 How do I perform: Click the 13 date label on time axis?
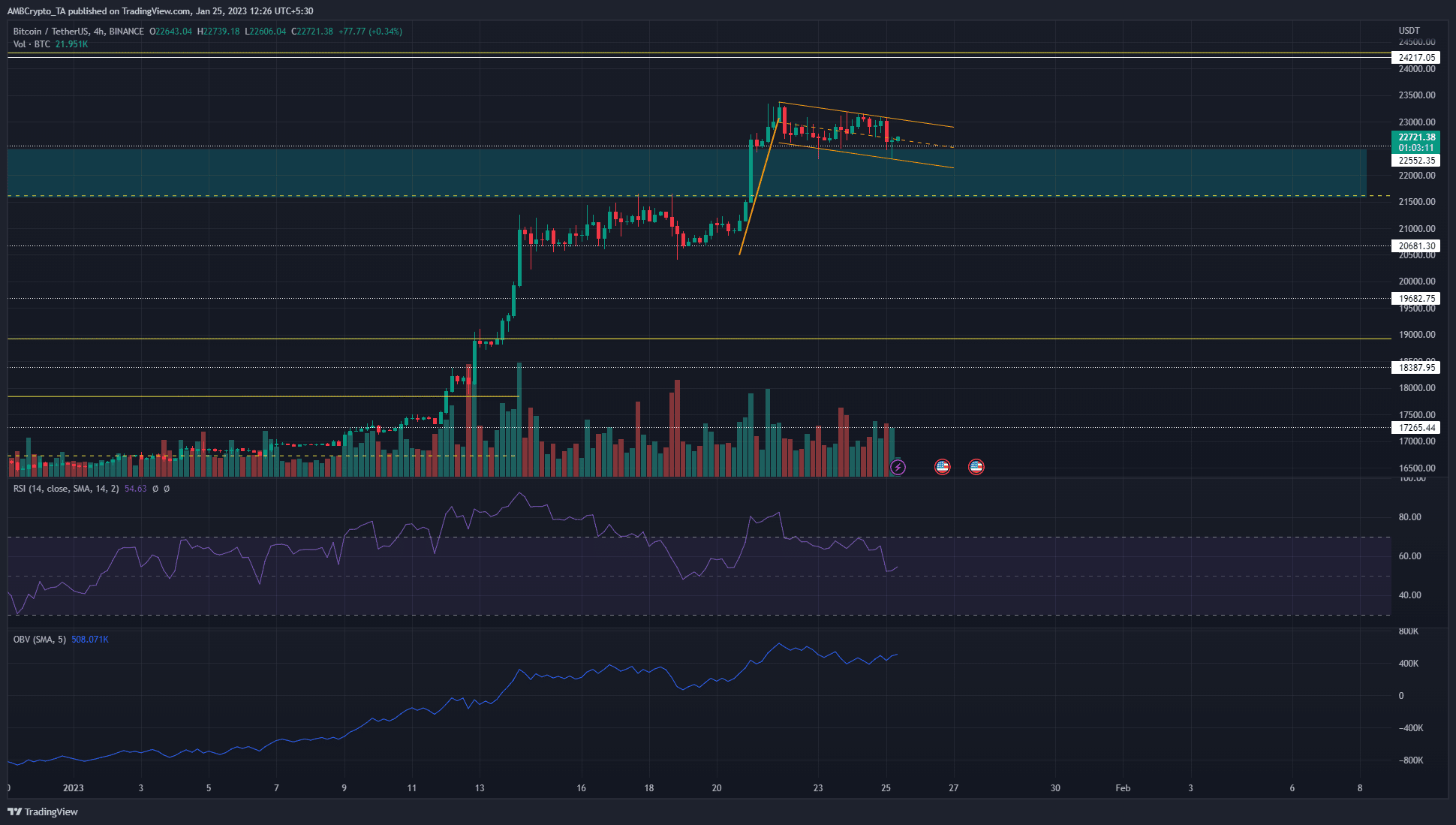click(480, 788)
